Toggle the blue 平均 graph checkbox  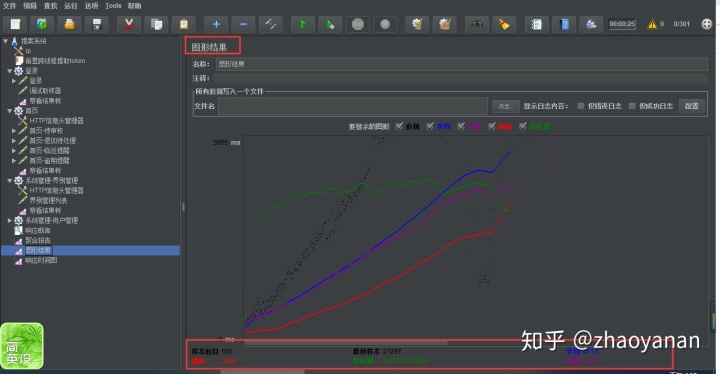(x=430, y=126)
